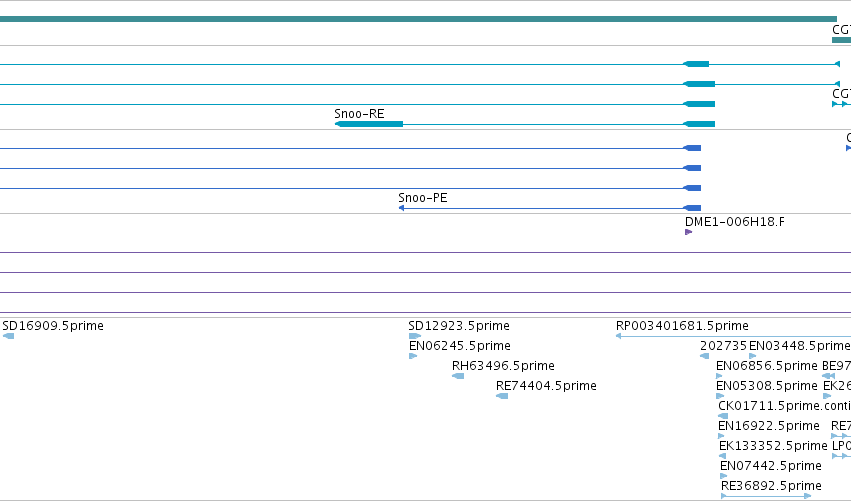Click the thick teal exon block of Snoo-RE
Screen dimensions: 851x501
point(369,124)
